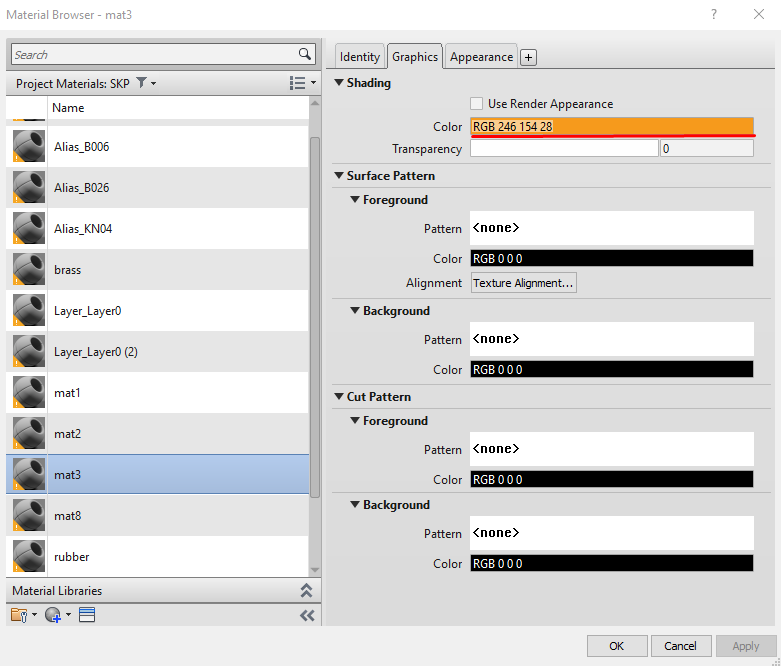Image resolution: width=781 pixels, height=666 pixels.
Task: Collapse the Cut Pattern section
Action: (x=339, y=397)
